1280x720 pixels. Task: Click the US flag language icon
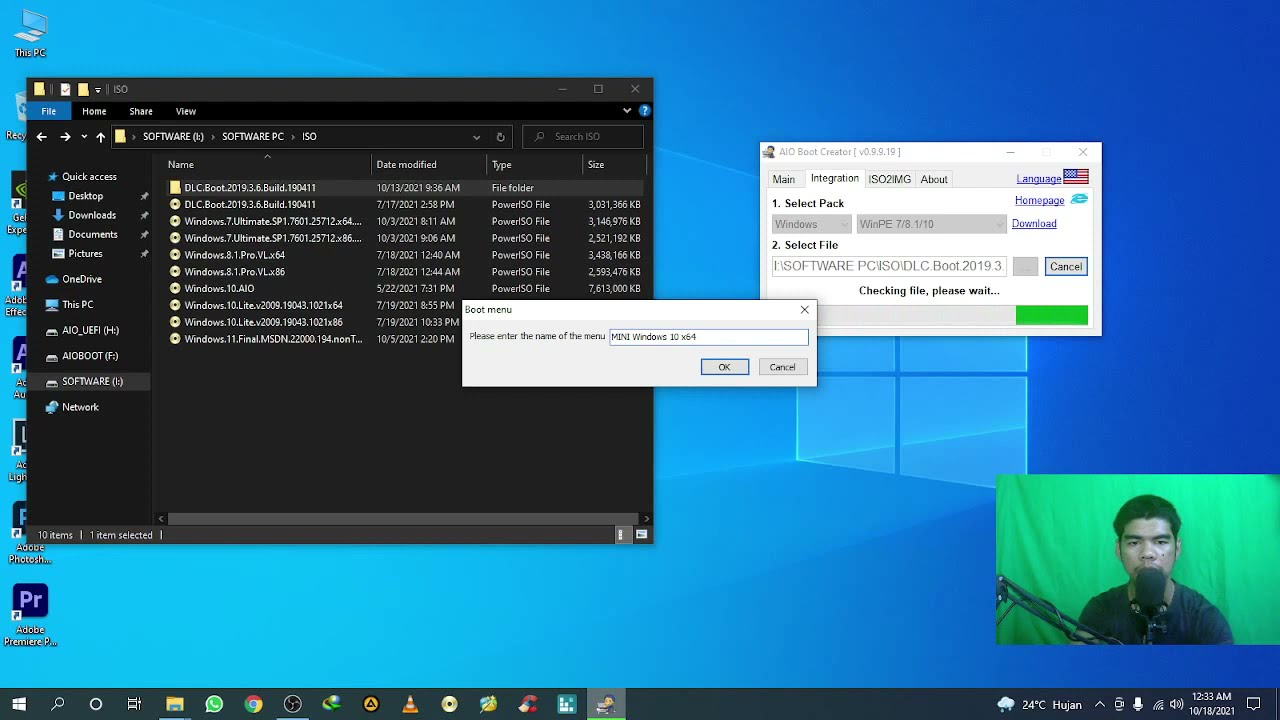click(1076, 177)
